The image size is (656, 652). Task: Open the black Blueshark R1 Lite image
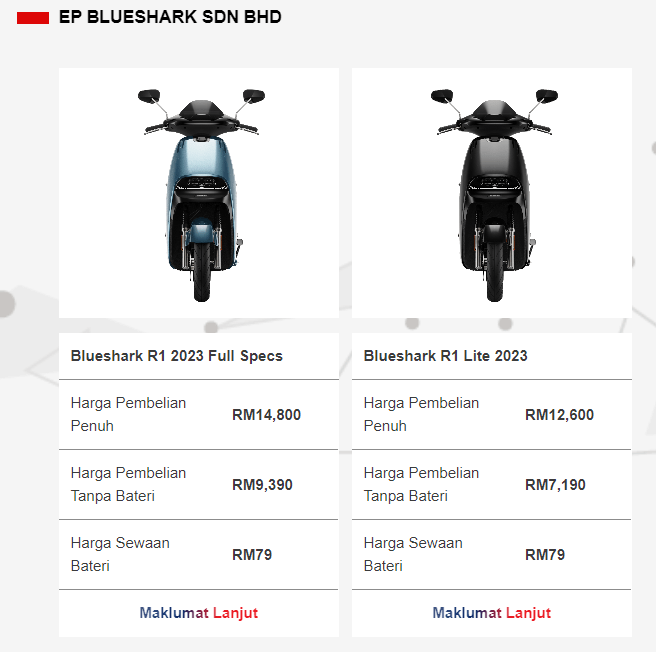point(492,193)
